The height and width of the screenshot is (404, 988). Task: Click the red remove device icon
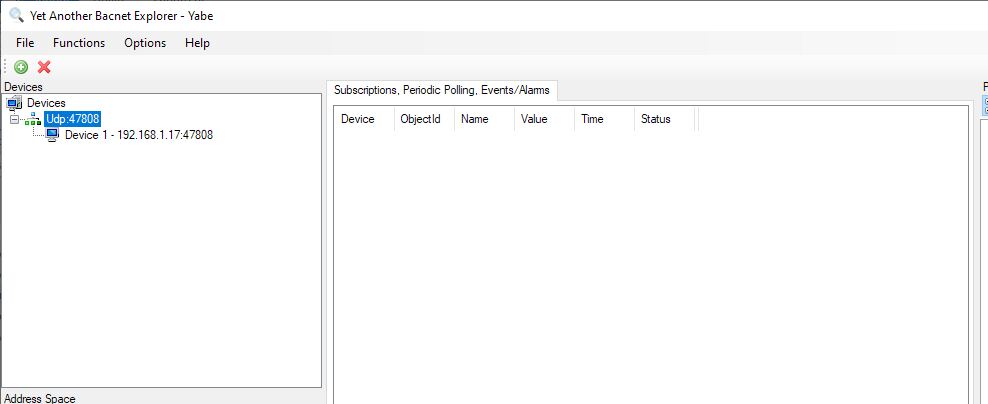pos(44,67)
